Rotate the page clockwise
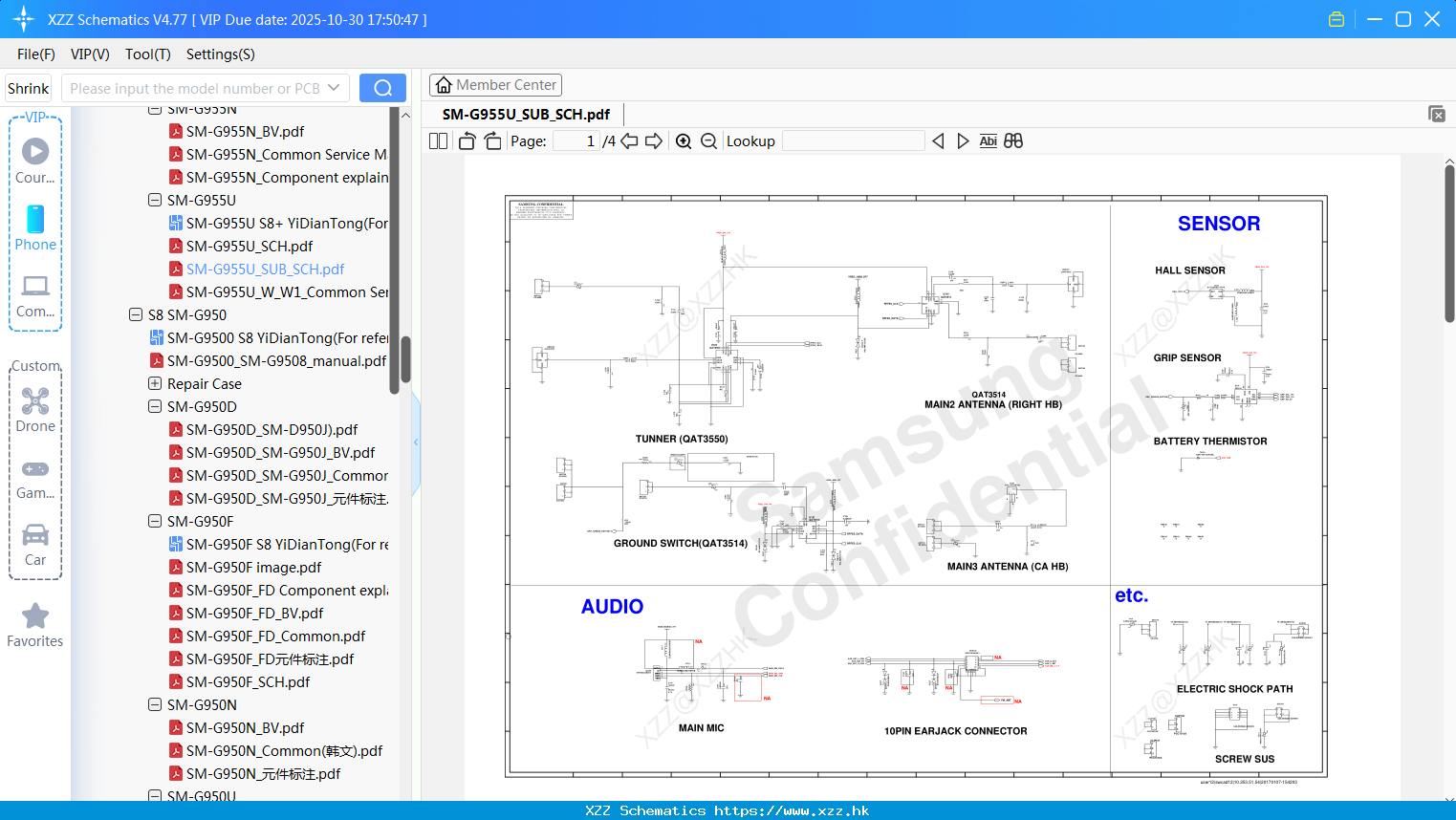Screen dimensions: 1456x820 coord(492,140)
